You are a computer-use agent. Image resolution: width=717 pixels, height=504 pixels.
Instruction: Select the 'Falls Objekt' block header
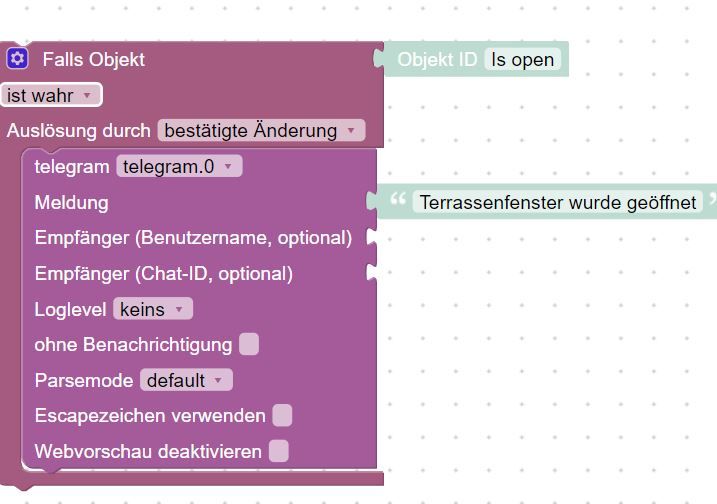coord(94,59)
